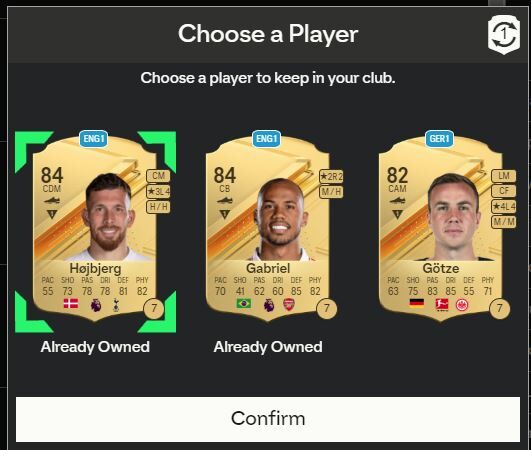Click the Brazil flag on Gabriel card
The height and width of the screenshot is (450, 531).
click(x=244, y=303)
